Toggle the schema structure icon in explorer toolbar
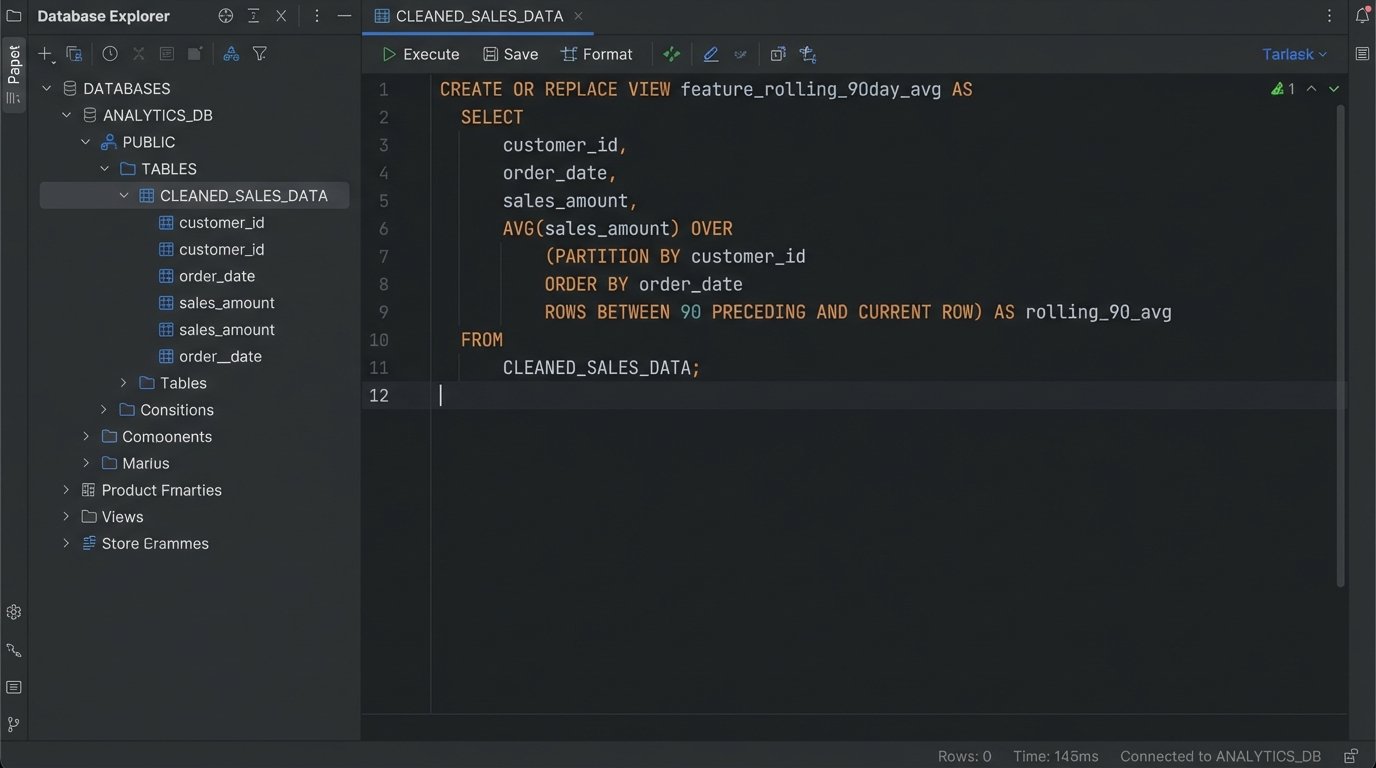 click(x=231, y=54)
